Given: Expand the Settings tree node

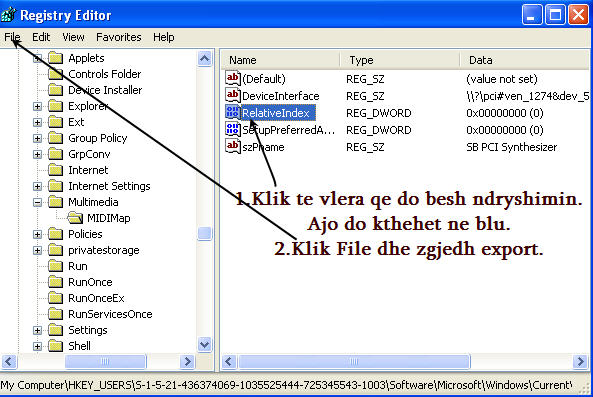Looking at the screenshot, I should point(37,330).
